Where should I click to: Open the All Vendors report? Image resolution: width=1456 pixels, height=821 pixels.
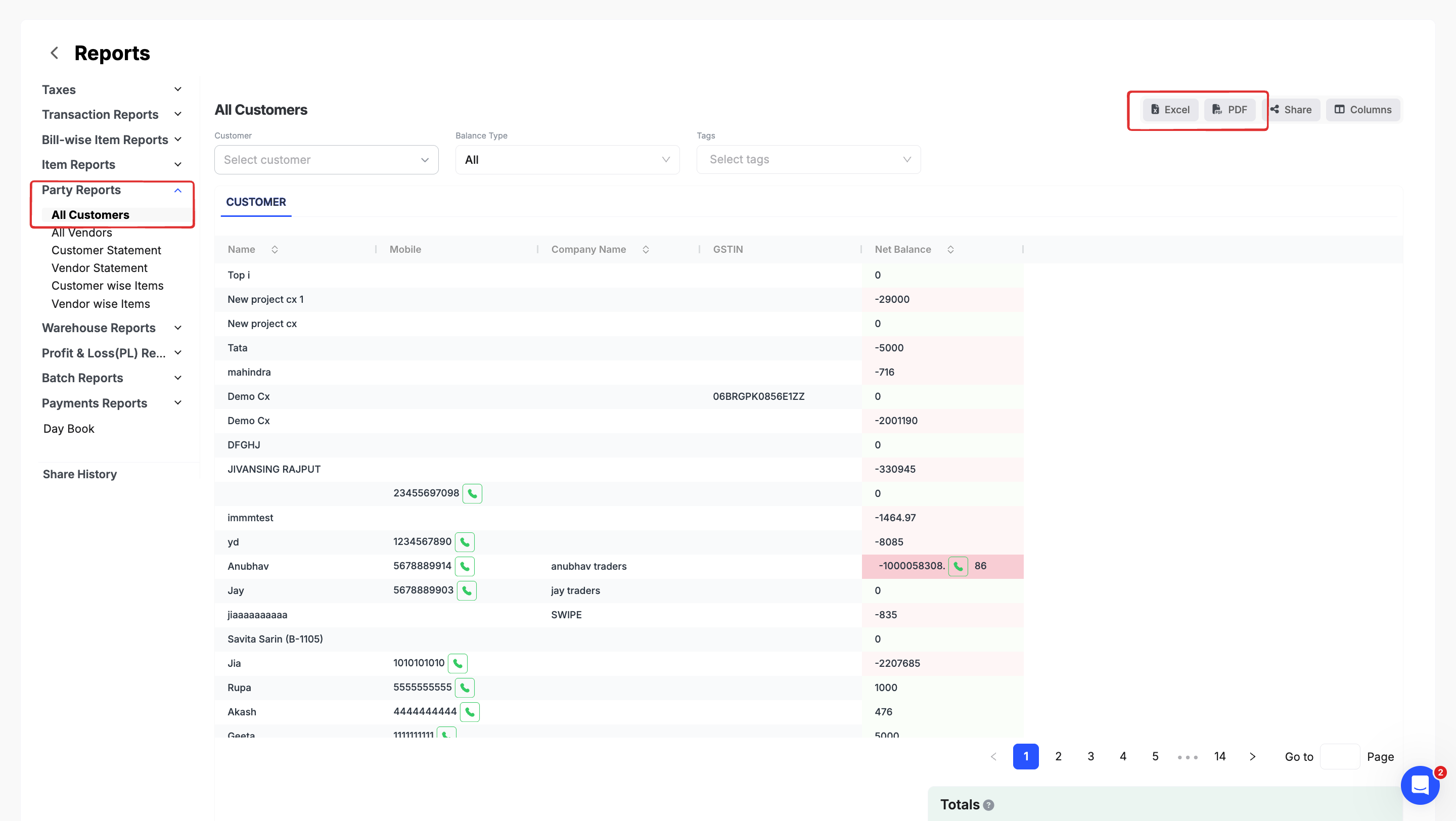coord(81,233)
